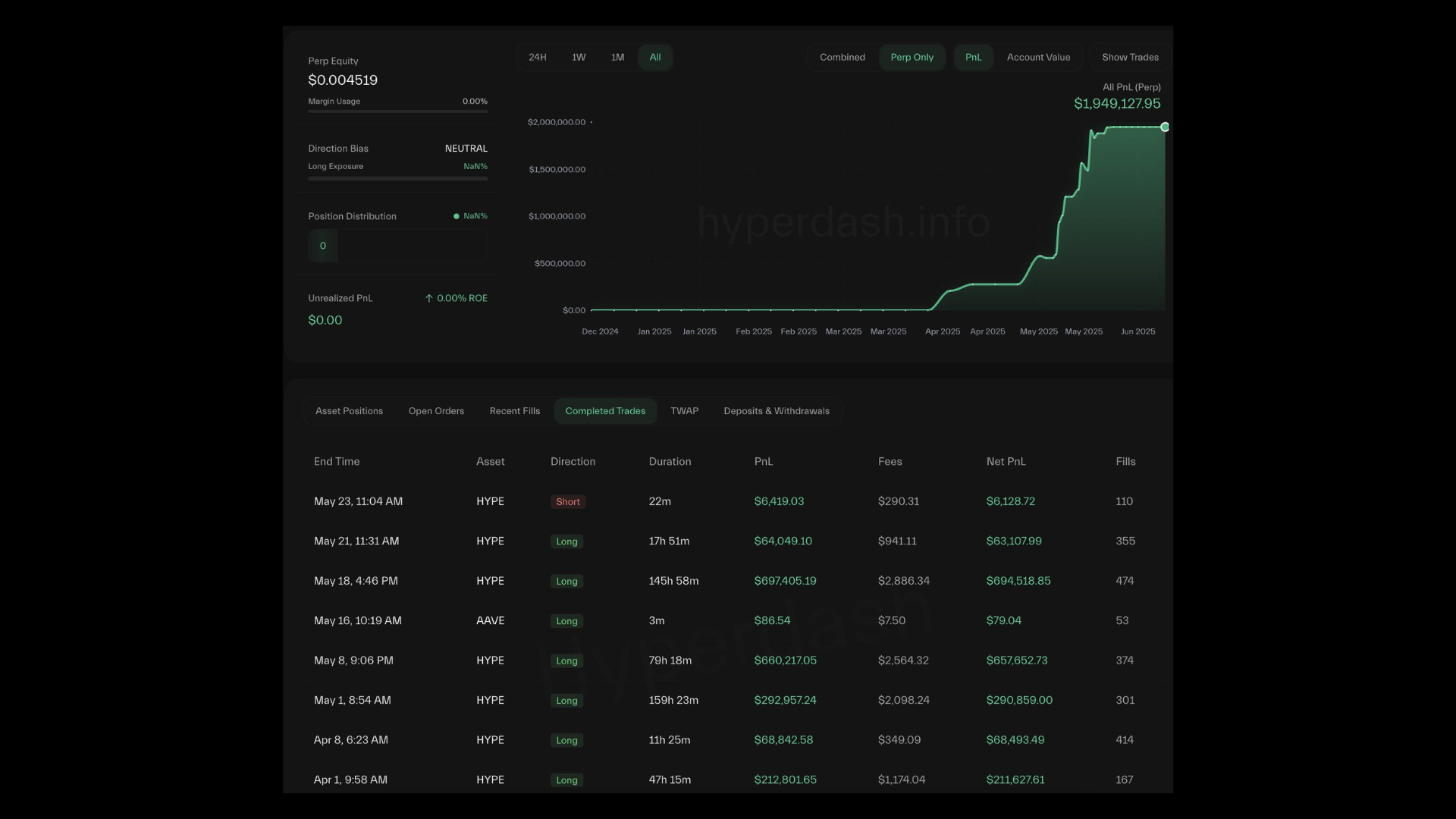Viewport: 1456px width, 819px height.
Task: Switch to the TWAP tab
Action: (684, 411)
